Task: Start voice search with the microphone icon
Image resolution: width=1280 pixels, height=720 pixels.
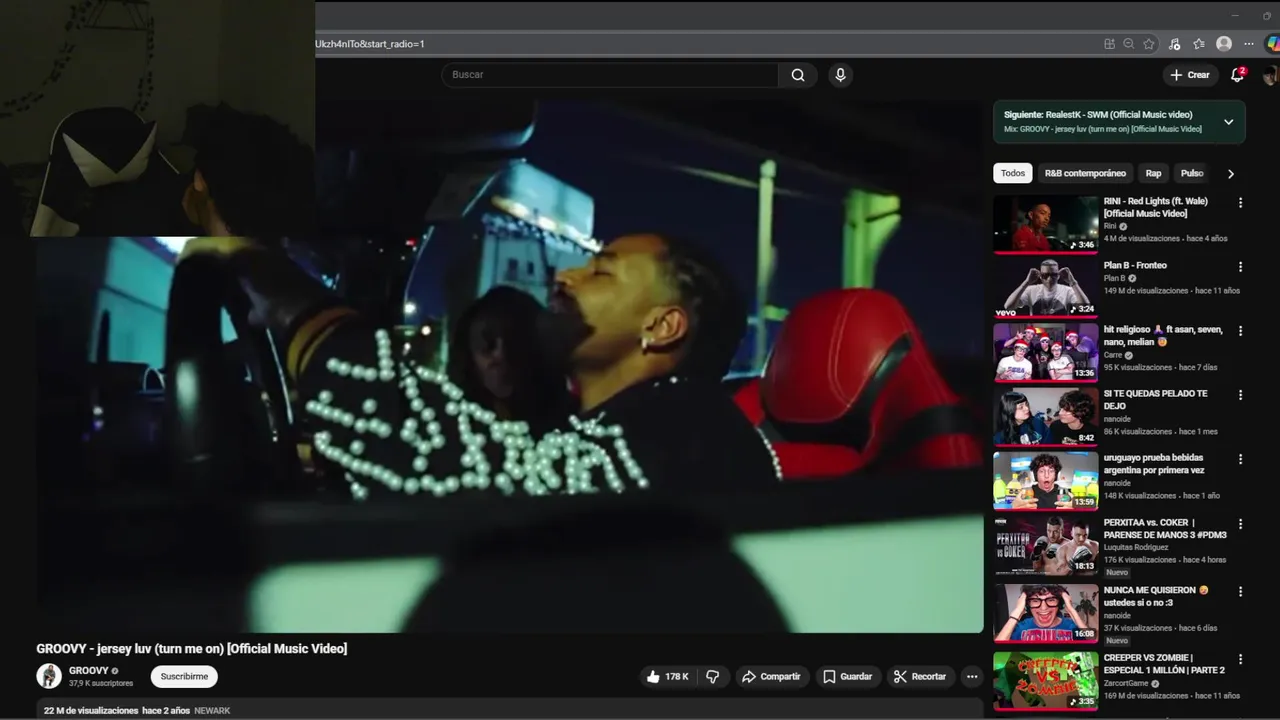Action: point(840,75)
